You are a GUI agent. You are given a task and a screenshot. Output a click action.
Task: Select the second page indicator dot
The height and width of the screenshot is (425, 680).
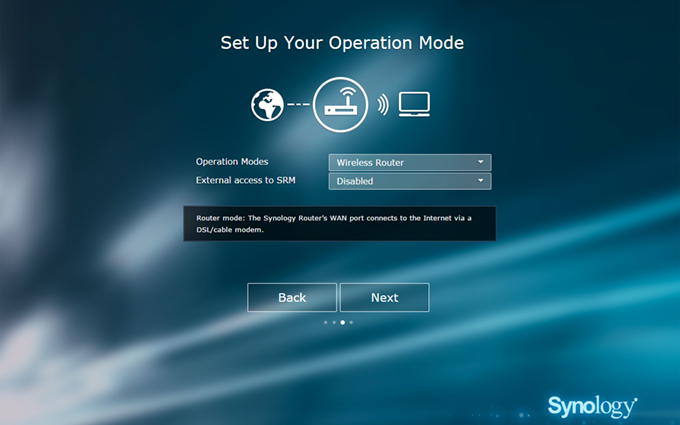pos(334,323)
